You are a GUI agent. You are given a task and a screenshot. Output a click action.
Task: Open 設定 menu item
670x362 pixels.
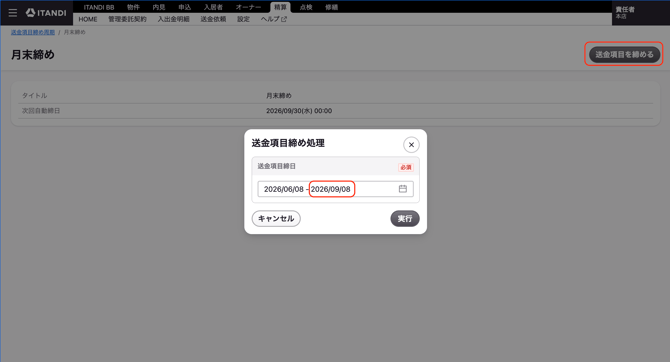pos(244,19)
